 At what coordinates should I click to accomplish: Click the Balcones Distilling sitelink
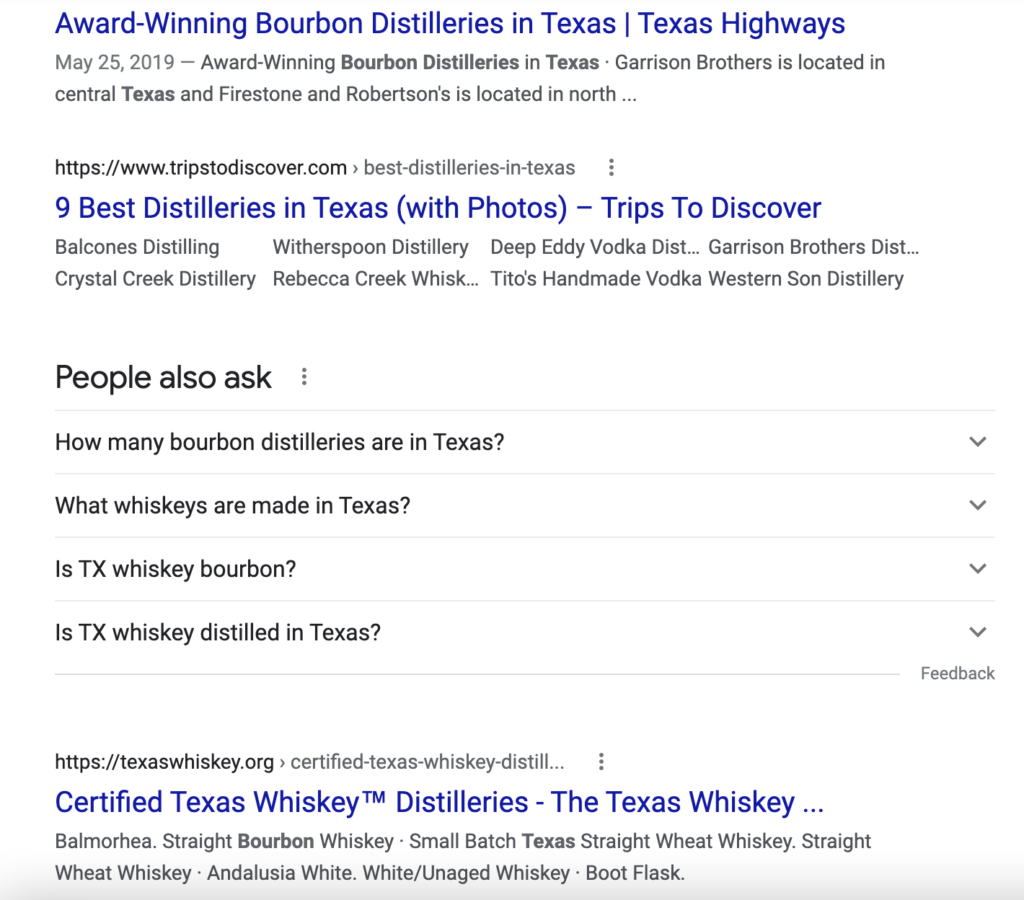(x=137, y=247)
